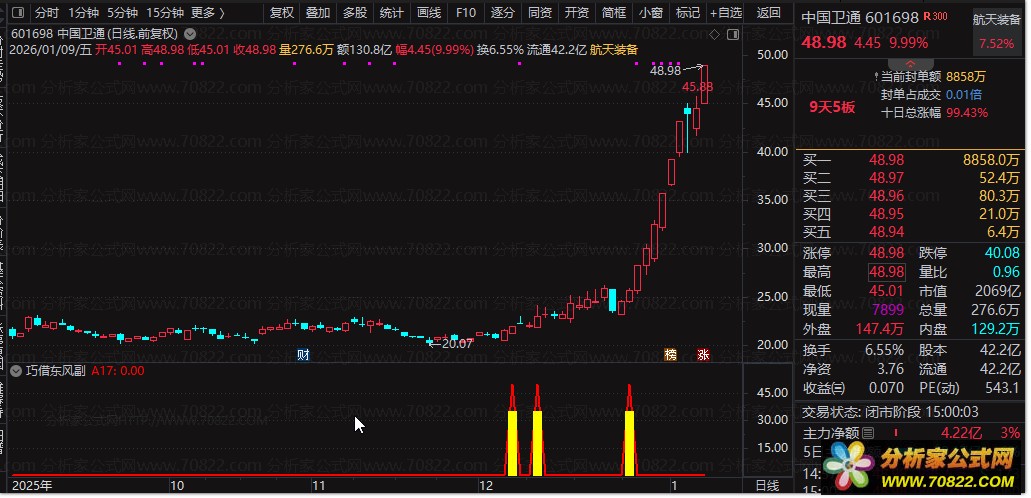This screenshot has height=498, width=1031.
Task: Select the 买五 bid row at 48.94
Action: [911, 232]
